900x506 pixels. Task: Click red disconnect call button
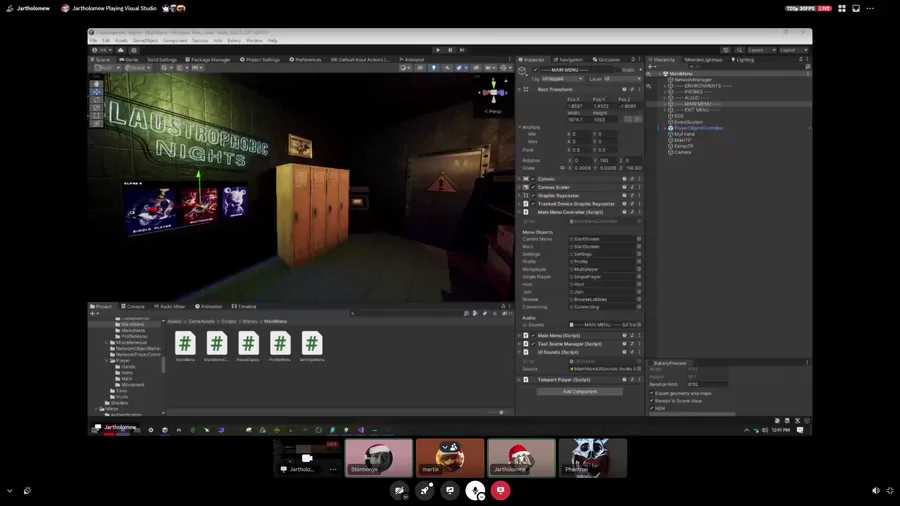pos(501,491)
